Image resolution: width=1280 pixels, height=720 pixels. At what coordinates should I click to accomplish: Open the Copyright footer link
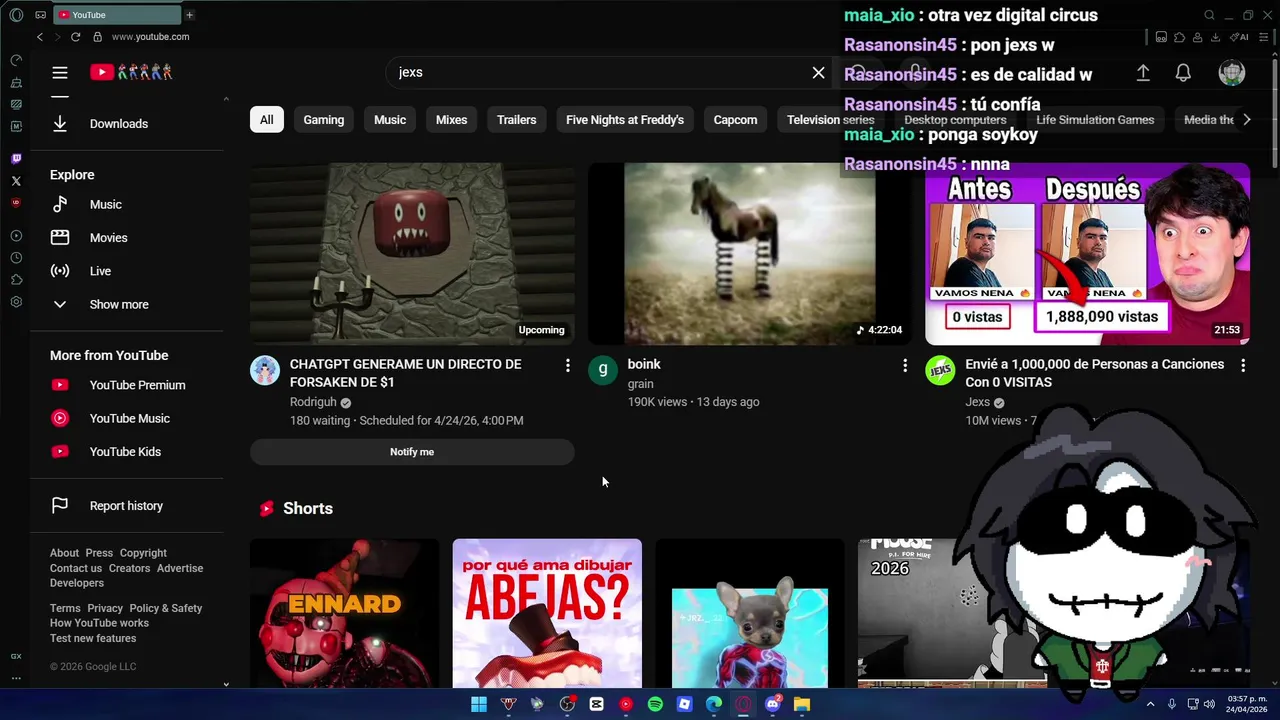click(x=143, y=553)
